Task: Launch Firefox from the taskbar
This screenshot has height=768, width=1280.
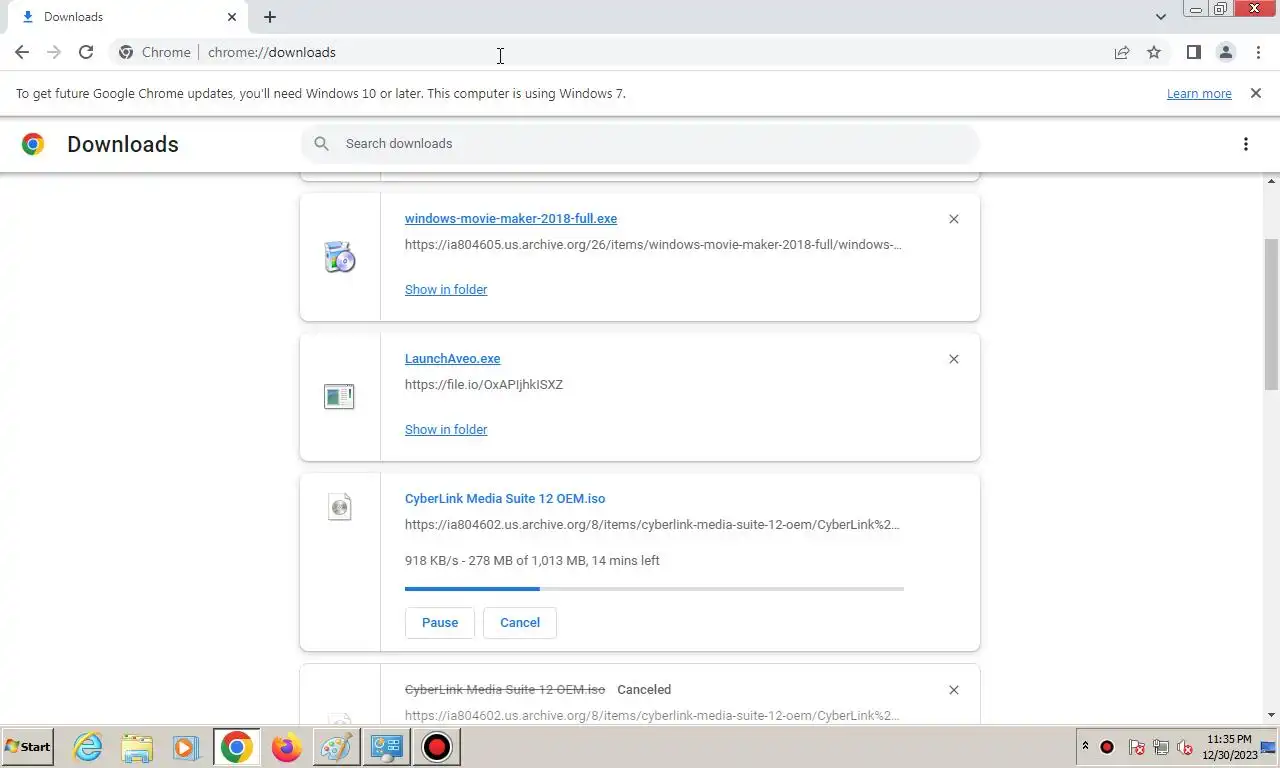Action: click(x=286, y=747)
